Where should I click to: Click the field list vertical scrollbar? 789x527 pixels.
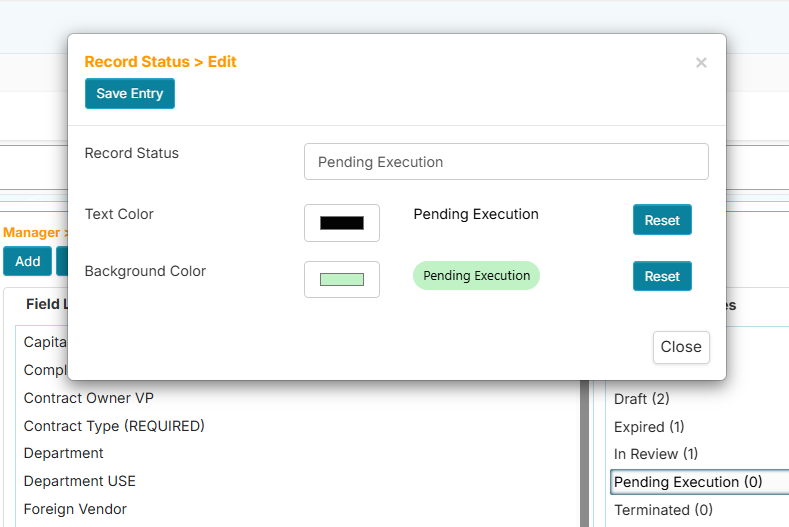pos(584,450)
